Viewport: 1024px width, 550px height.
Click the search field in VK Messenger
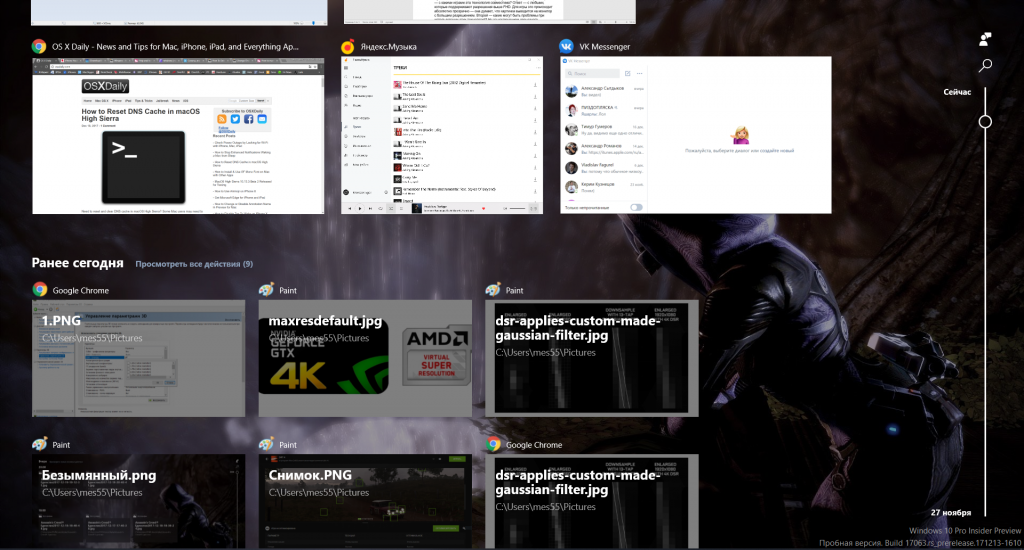click(592, 73)
